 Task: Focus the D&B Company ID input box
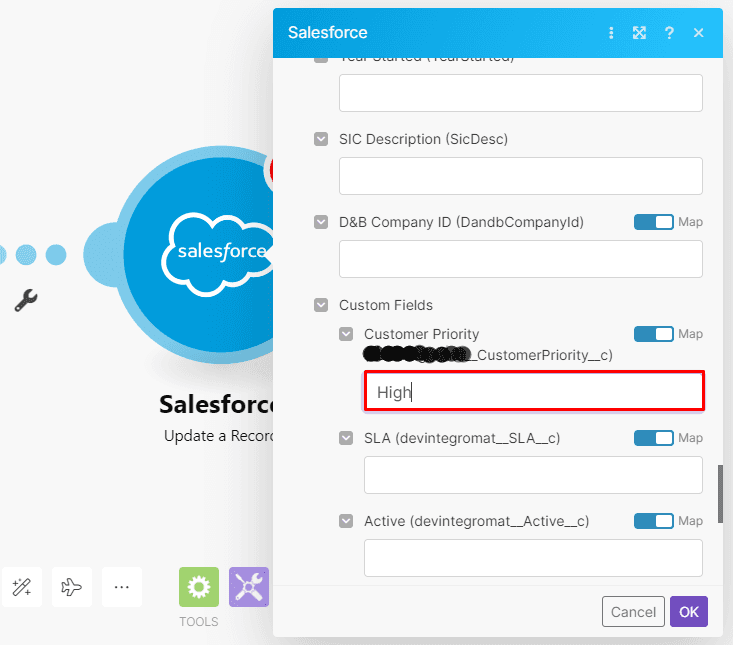(x=521, y=259)
